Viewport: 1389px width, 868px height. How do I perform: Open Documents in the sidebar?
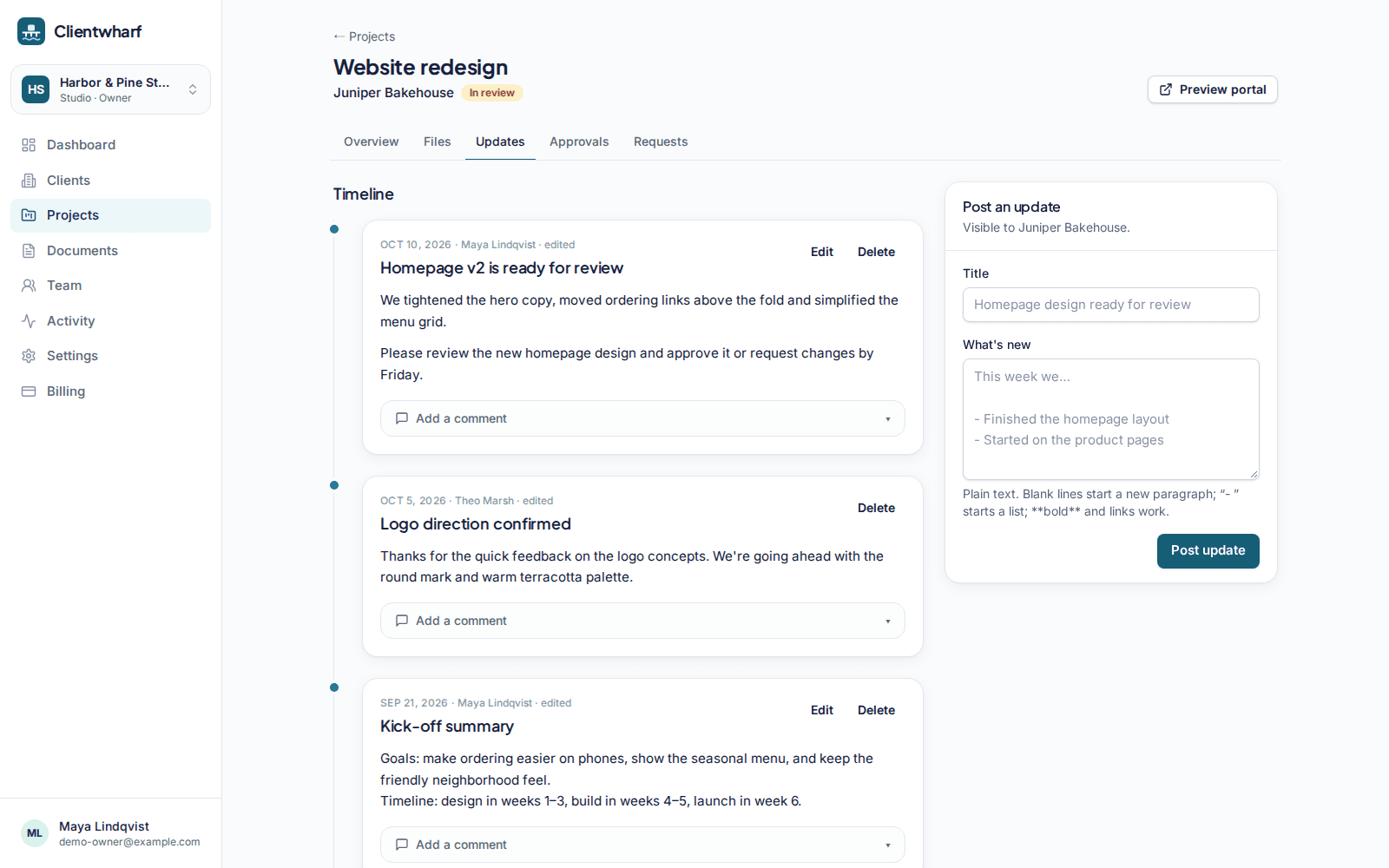tap(110, 251)
